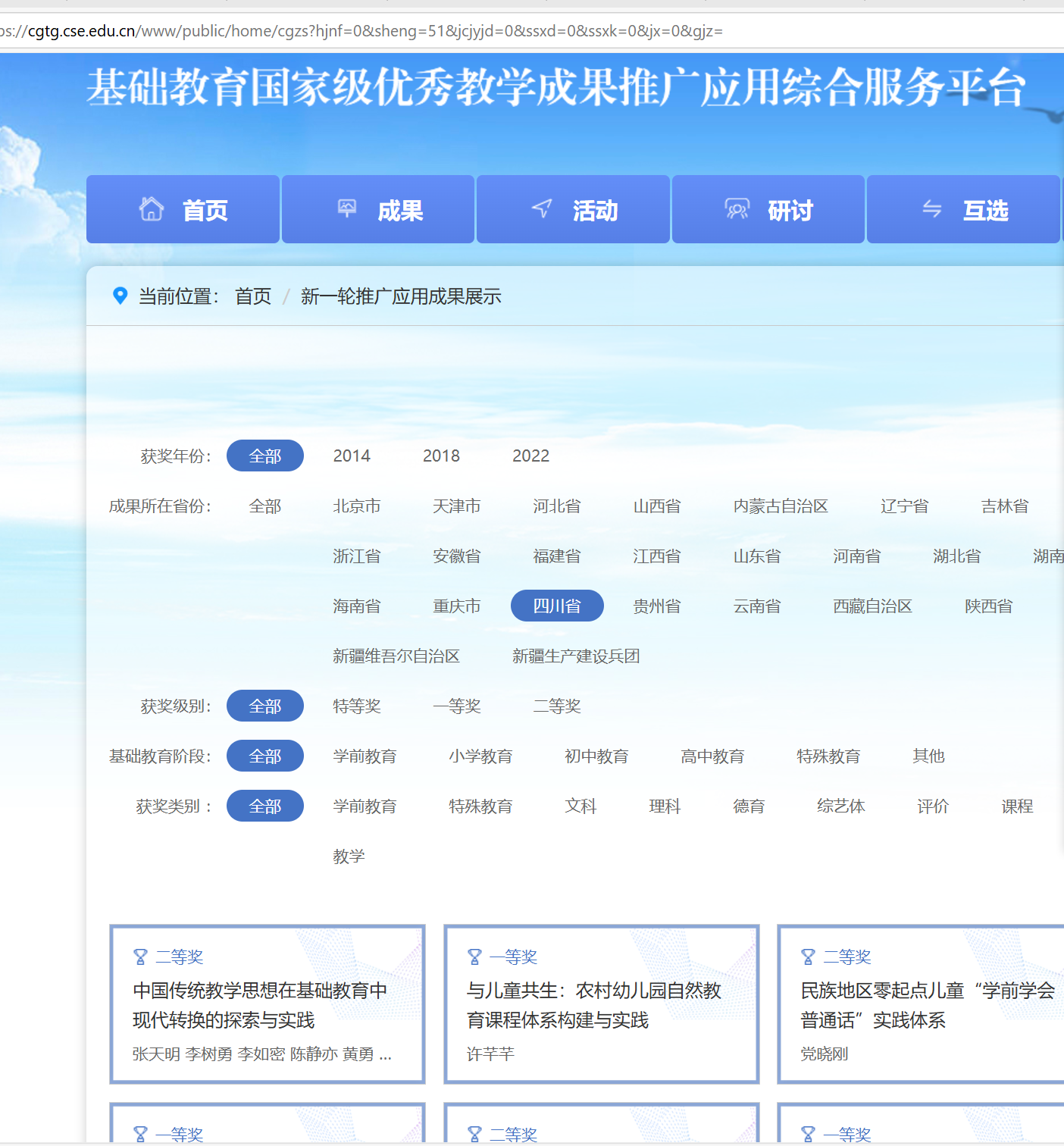Filter province by 海南省
Viewport: 1064px width, 1146px height.
pos(357,606)
